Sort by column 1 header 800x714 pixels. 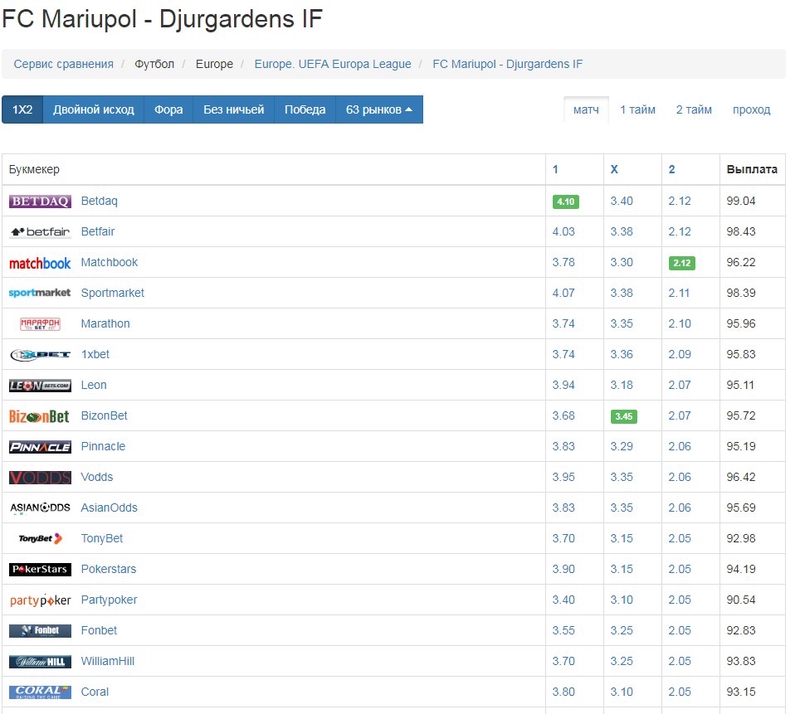pyautogui.click(x=555, y=169)
